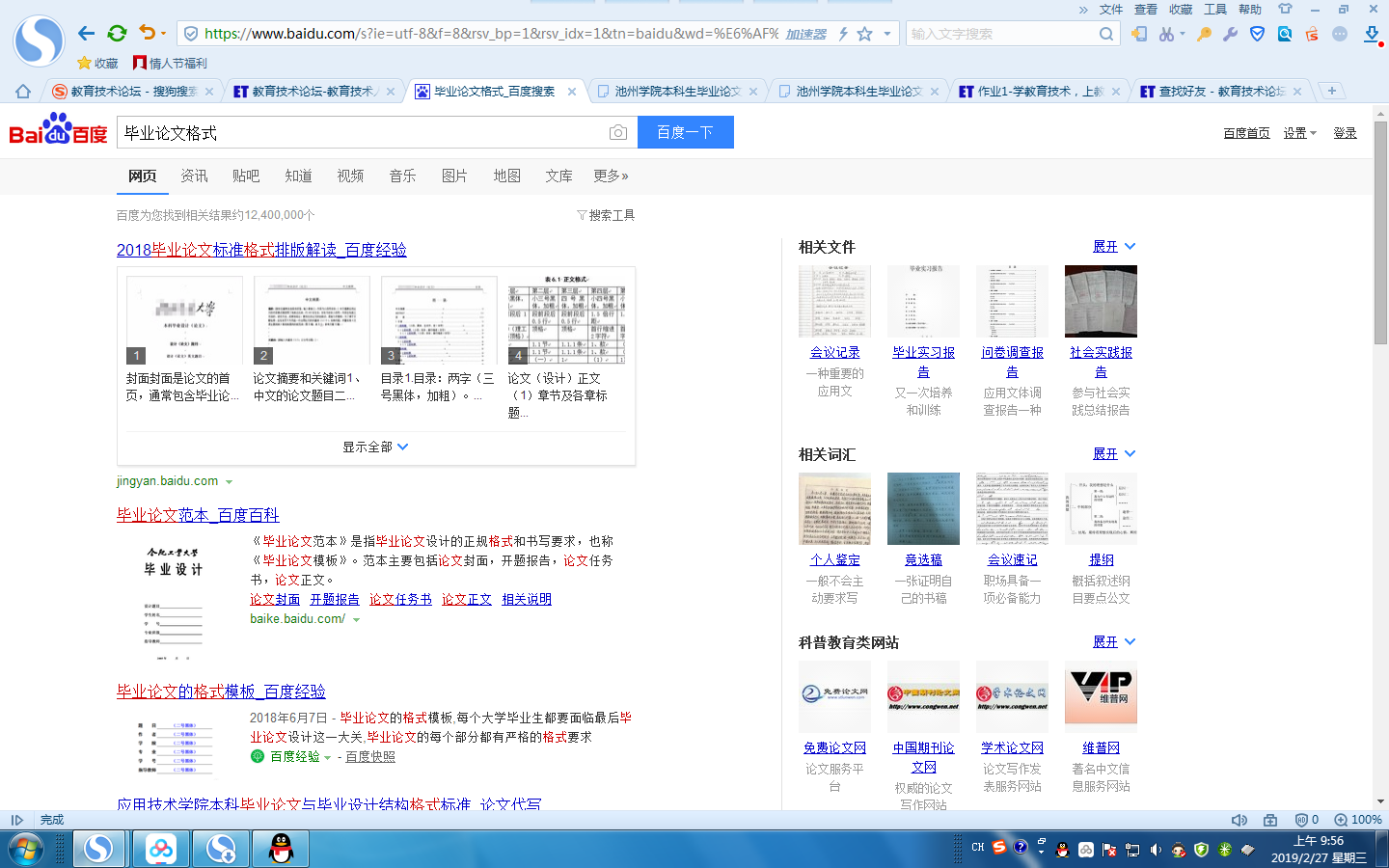This screenshot has width=1389, height=868.
Task: Open the 社会实践报告 document thumbnail
Action: [1101, 301]
